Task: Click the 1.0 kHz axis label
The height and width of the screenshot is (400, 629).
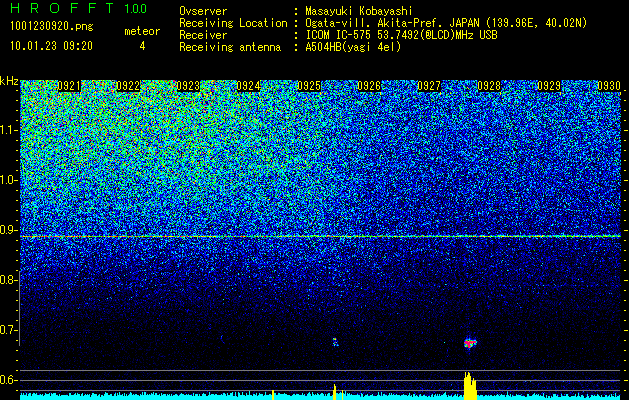Action: pos(9,180)
